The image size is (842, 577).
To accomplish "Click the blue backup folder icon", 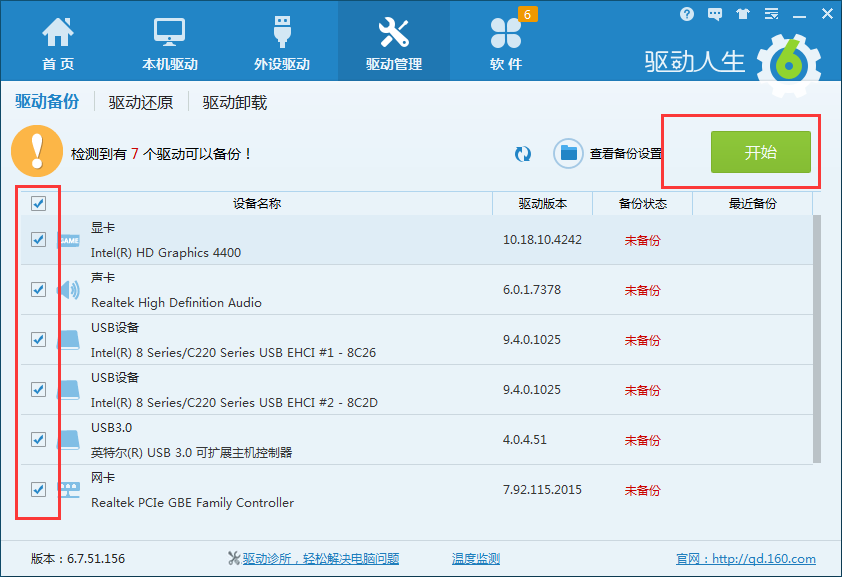I will click(568, 154).
